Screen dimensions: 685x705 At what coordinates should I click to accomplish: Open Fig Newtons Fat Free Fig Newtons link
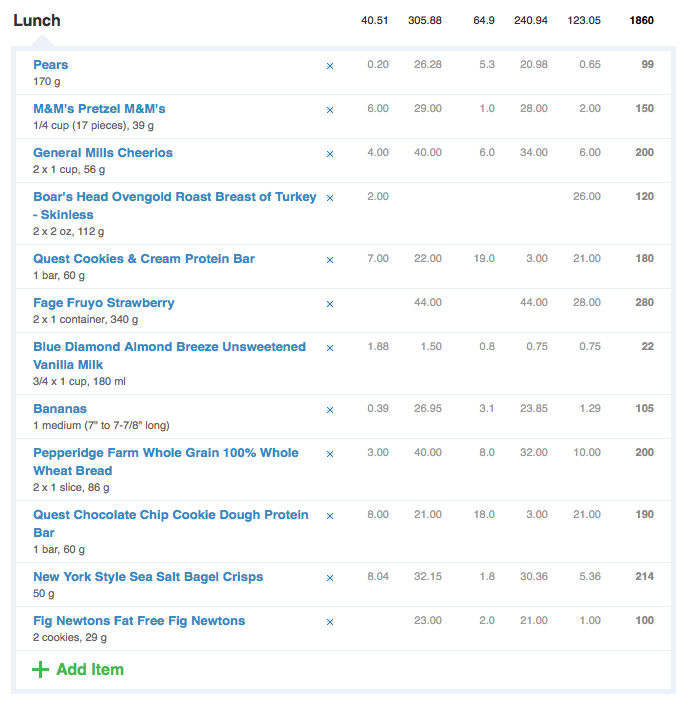pos(139,621)
